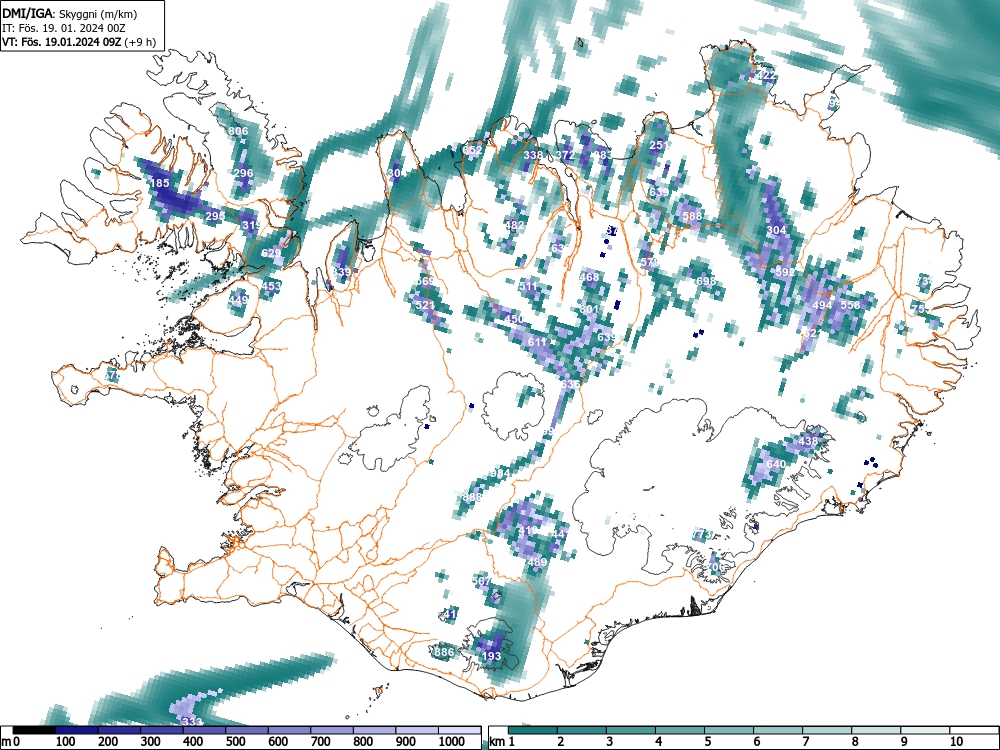
Task: Click the number 419 on the map
Action: pos(528,530)
